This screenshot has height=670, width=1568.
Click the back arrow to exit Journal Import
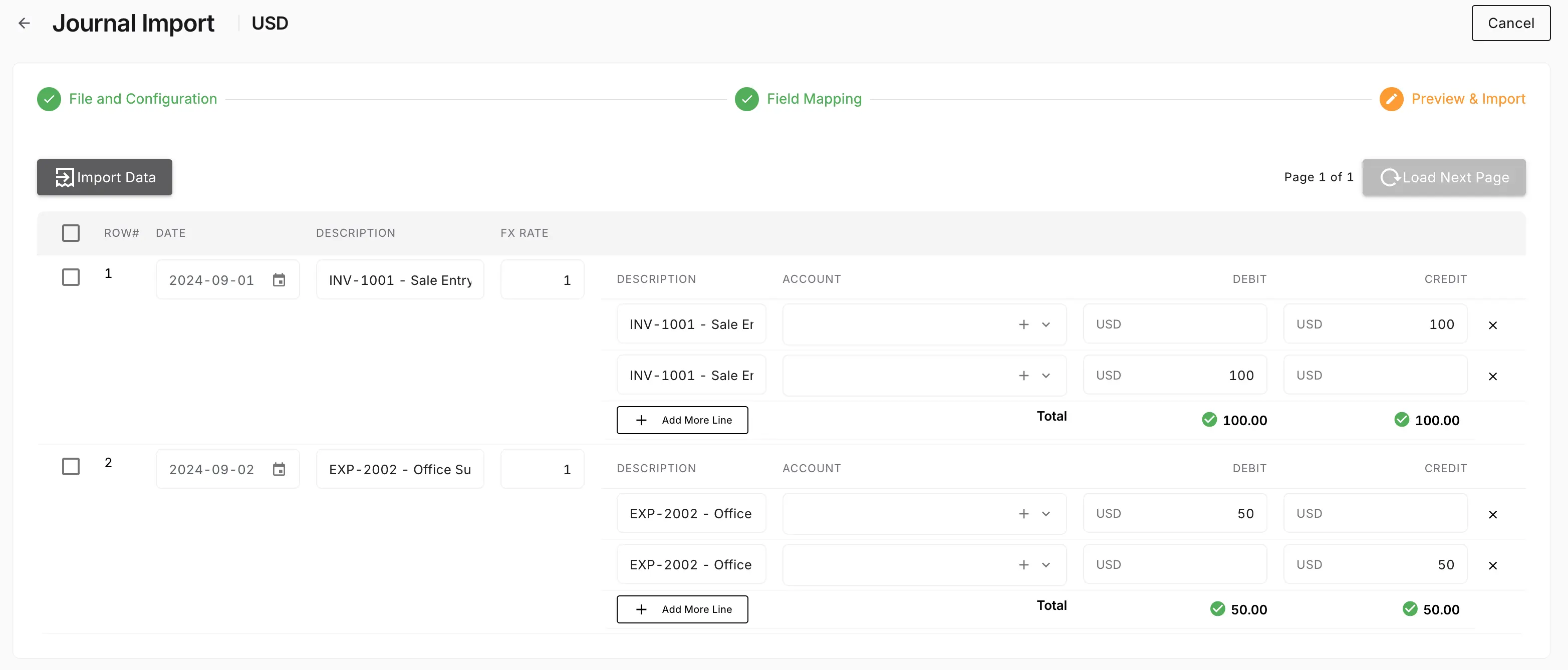point(25,23)
